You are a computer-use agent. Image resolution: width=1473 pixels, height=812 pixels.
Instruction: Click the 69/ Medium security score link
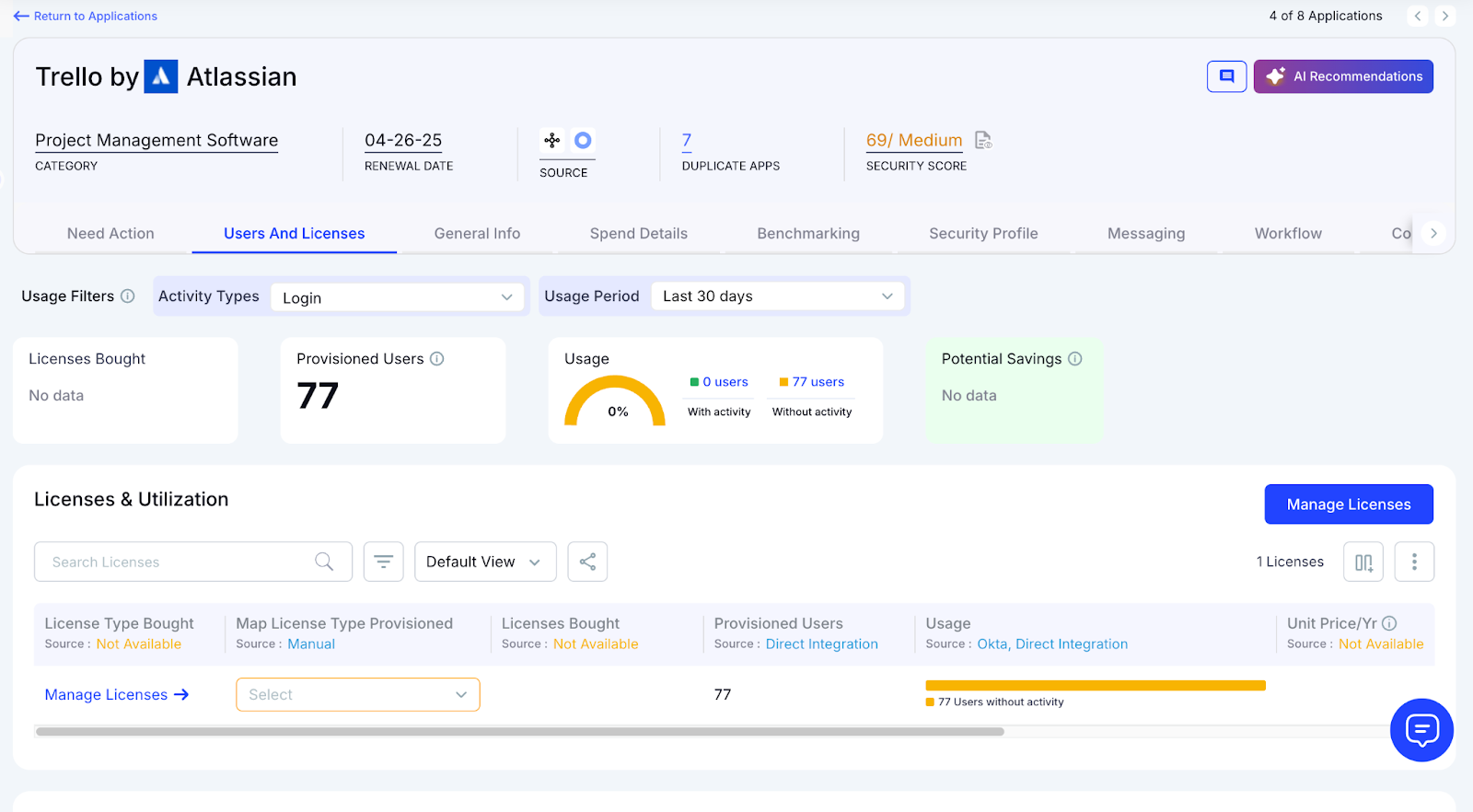(x=914, y=141)
